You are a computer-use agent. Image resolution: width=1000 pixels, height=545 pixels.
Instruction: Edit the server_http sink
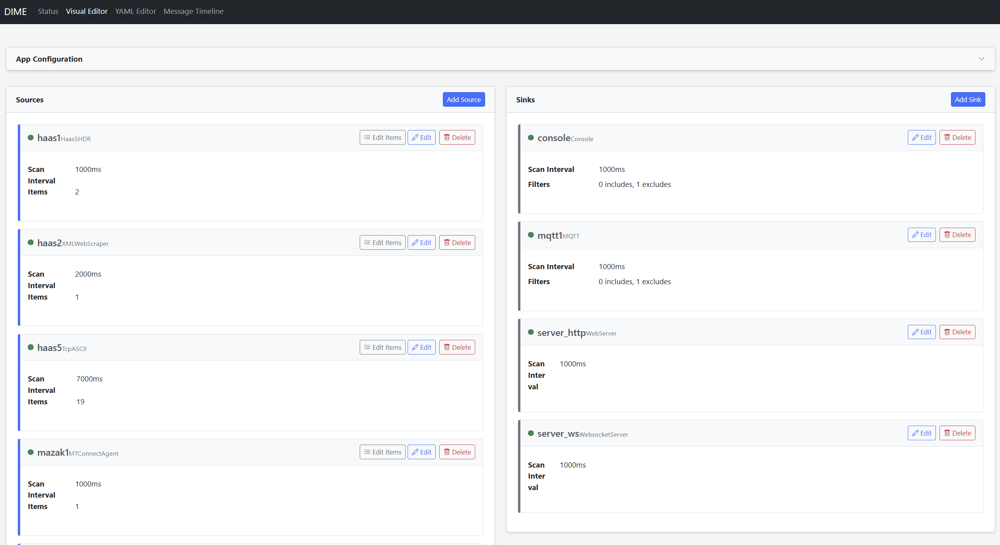[x=921, y=332]
